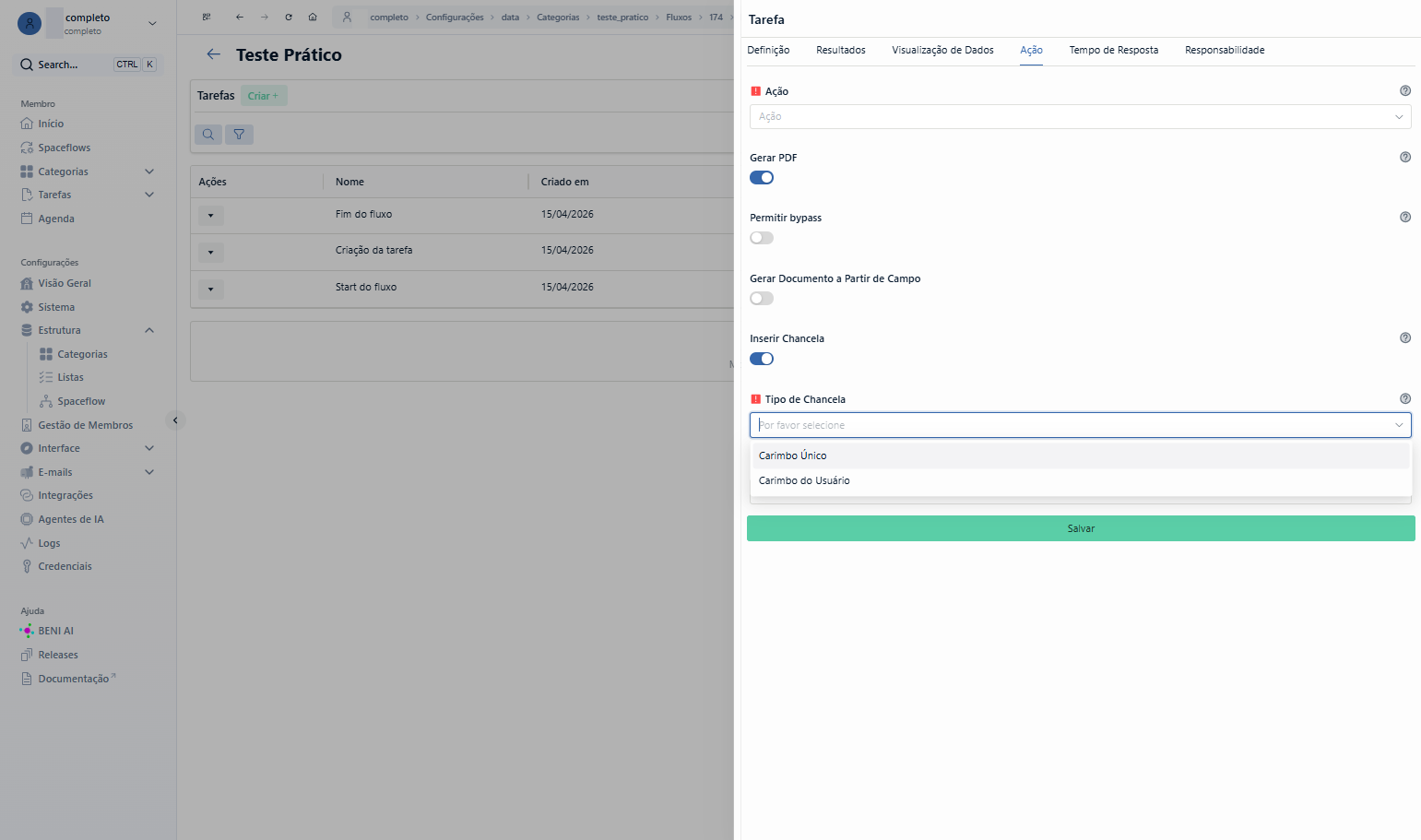
Task: Expand Categorias in the Membro sidebar section
Action: point(149,172)
